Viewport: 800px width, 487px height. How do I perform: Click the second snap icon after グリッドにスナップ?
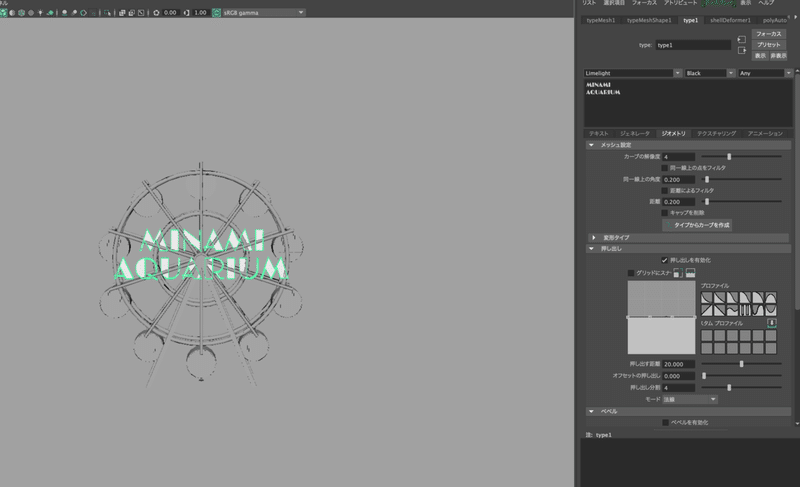(x=690, y=273)
